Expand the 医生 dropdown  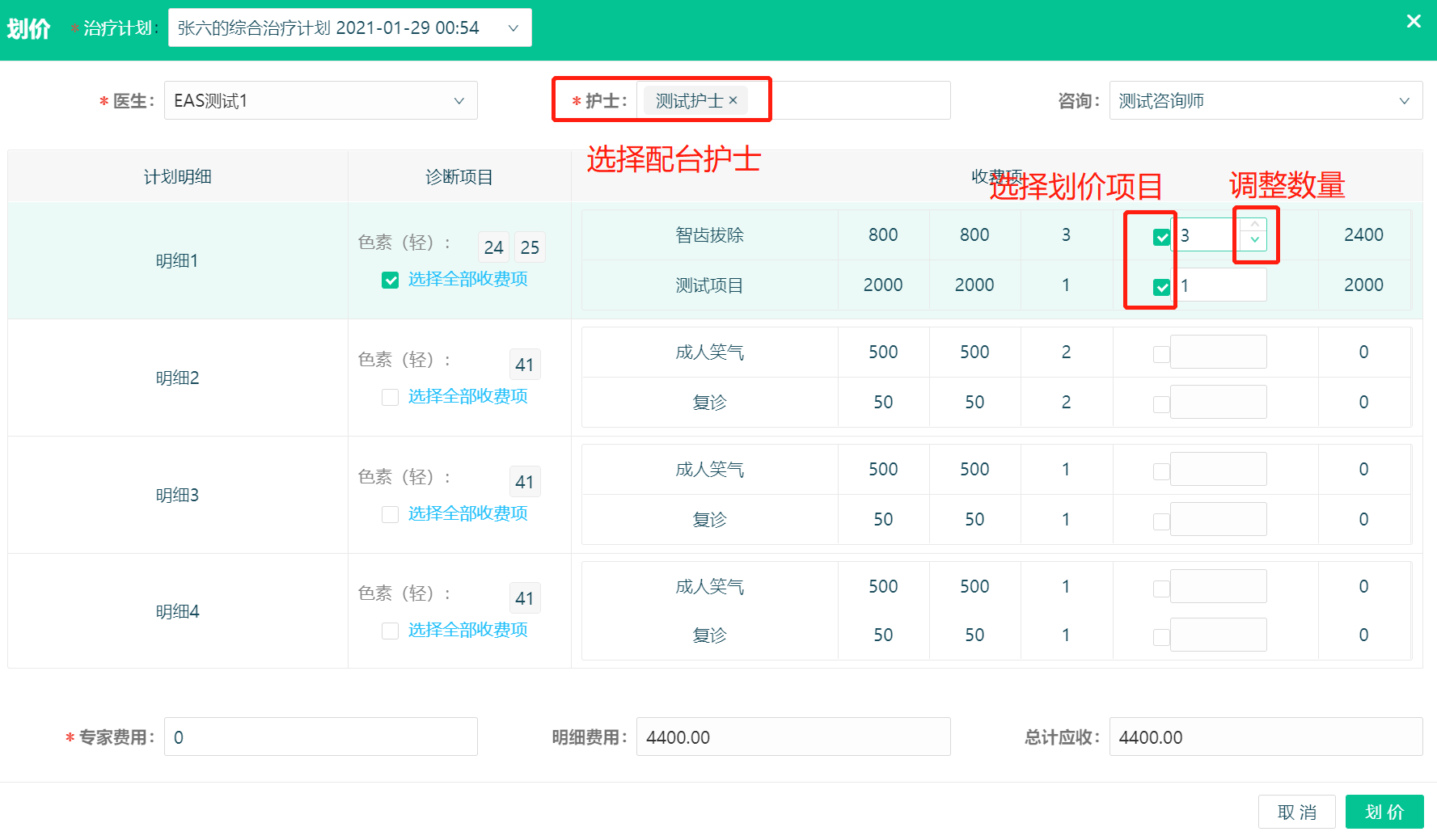point(320,101)
